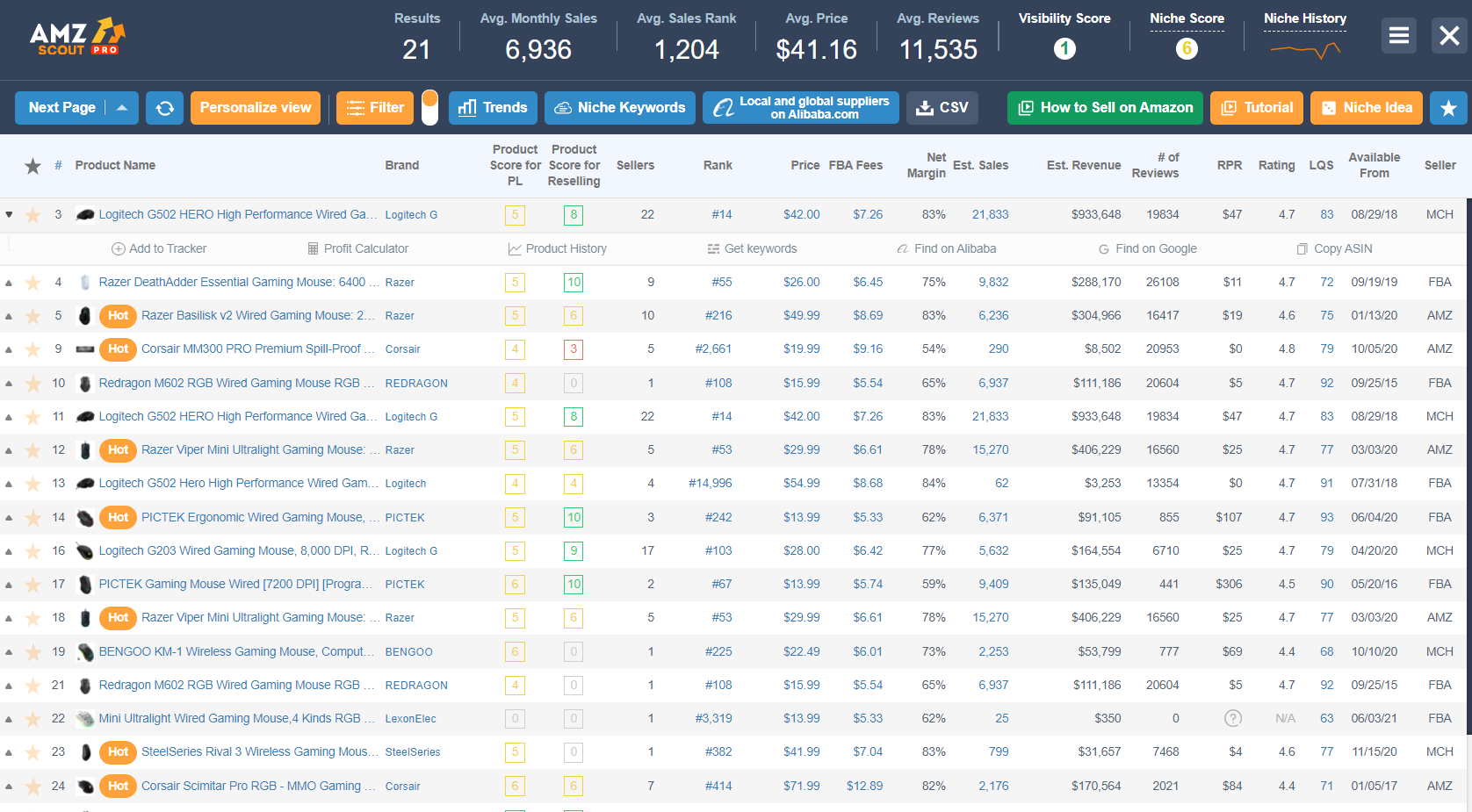Open favorites with the blue star button

pos(1448,108)
